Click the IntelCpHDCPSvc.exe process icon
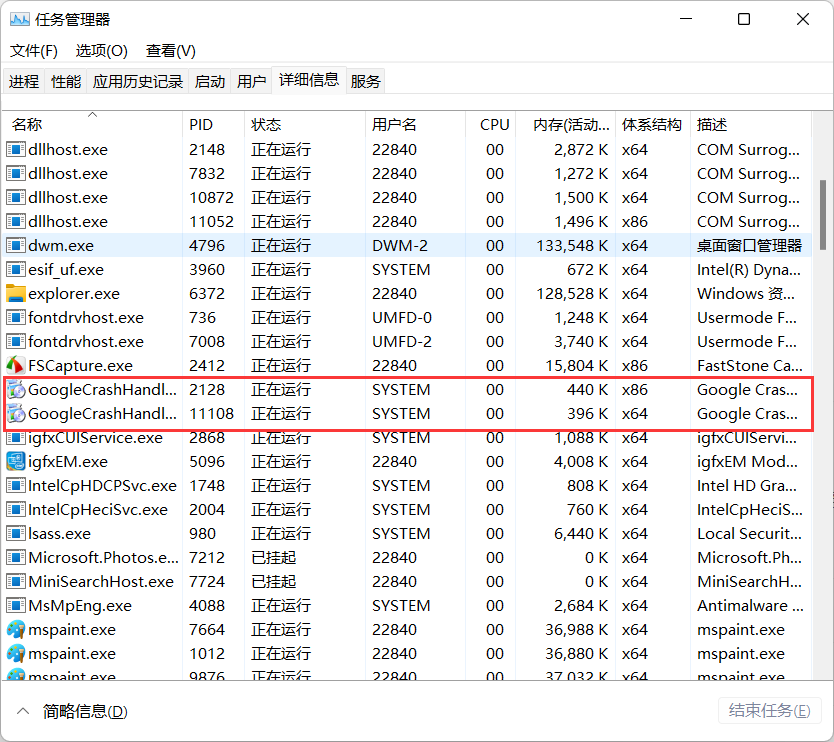 pos(16,486)
